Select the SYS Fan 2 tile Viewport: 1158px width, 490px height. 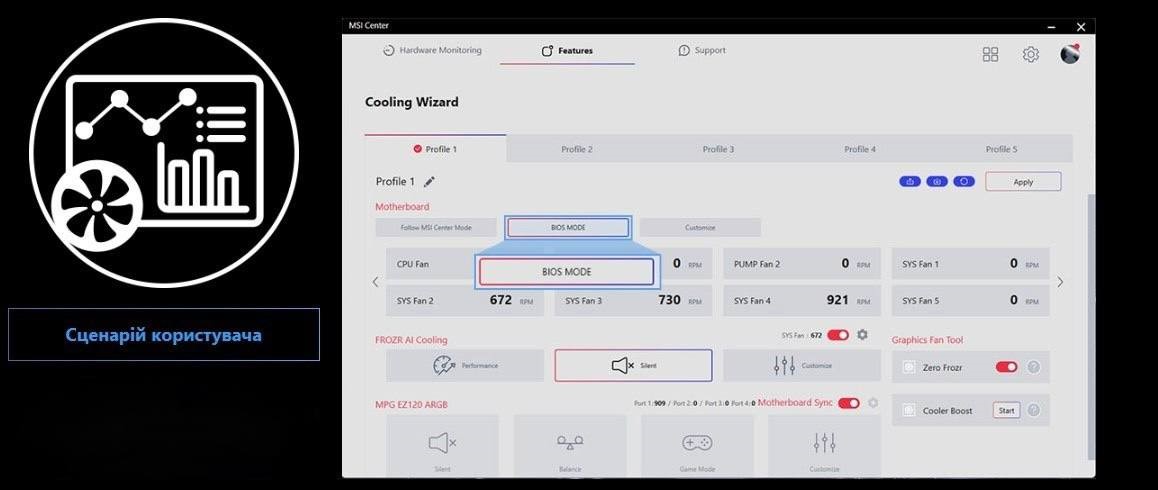click(x=465, y=301)
